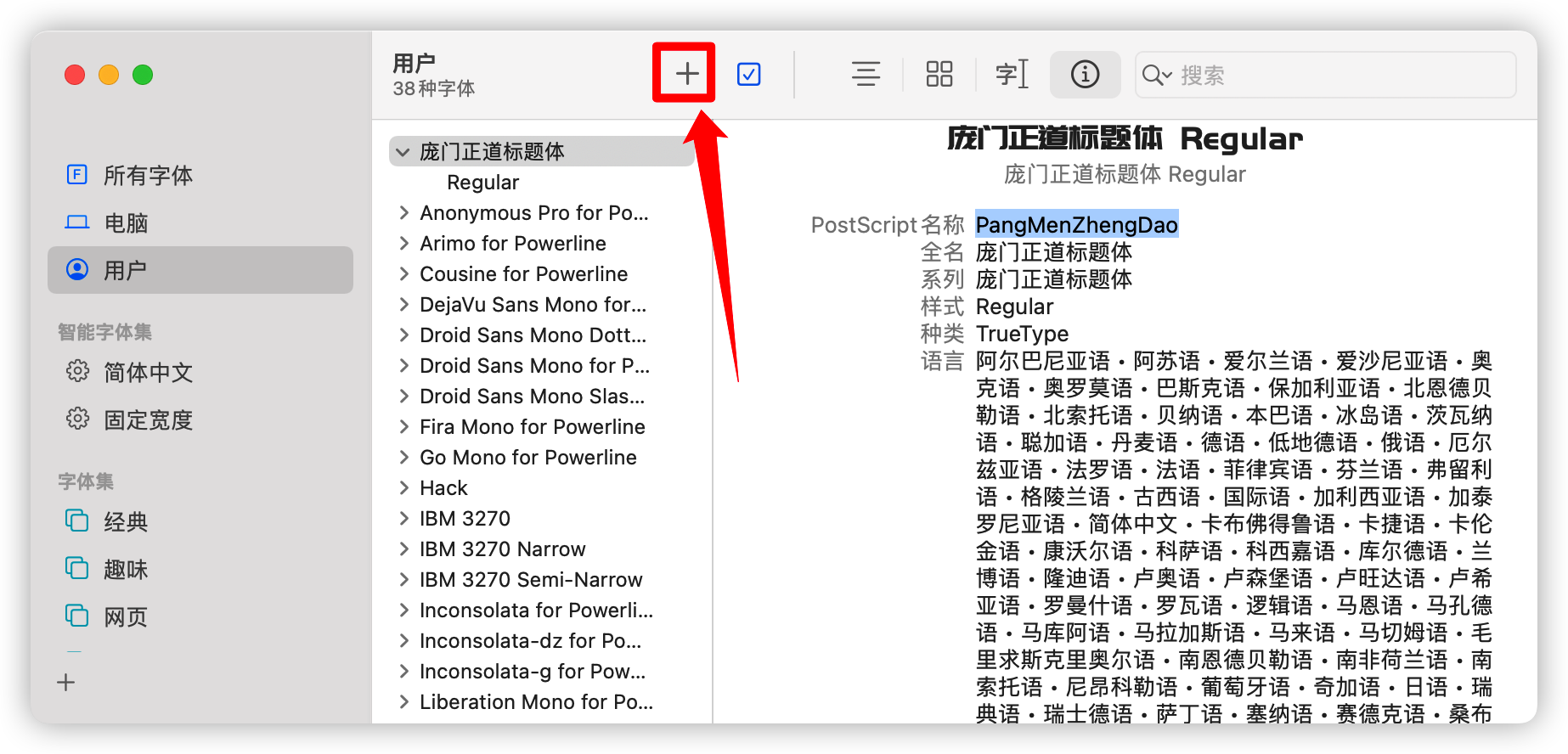This screenshot has width=1568, height=754.
Task: Select the Regular style under 庞门正道标题体
Action: pos(482,183)
